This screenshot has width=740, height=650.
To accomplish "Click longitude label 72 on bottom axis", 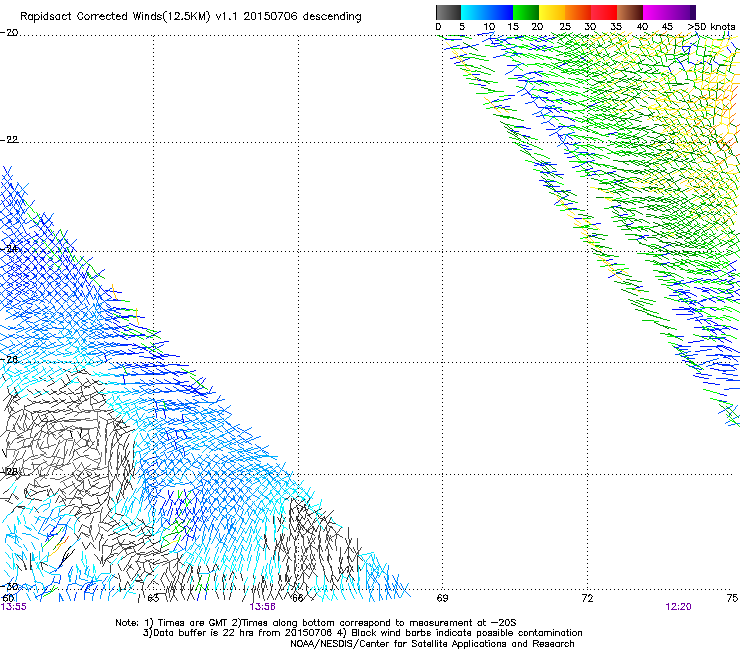I will point(587,598).
